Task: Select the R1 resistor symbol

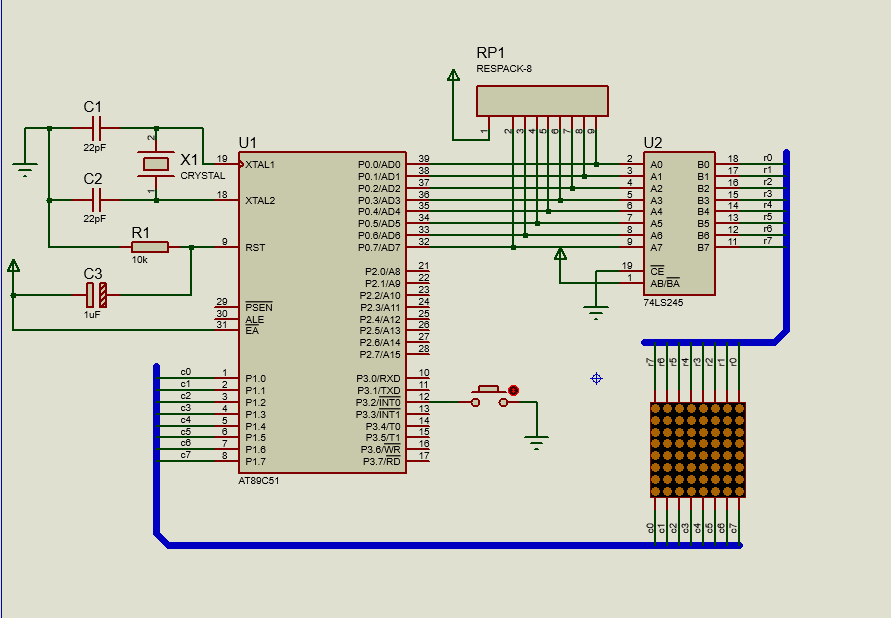Action: click(x=150, y=247)
